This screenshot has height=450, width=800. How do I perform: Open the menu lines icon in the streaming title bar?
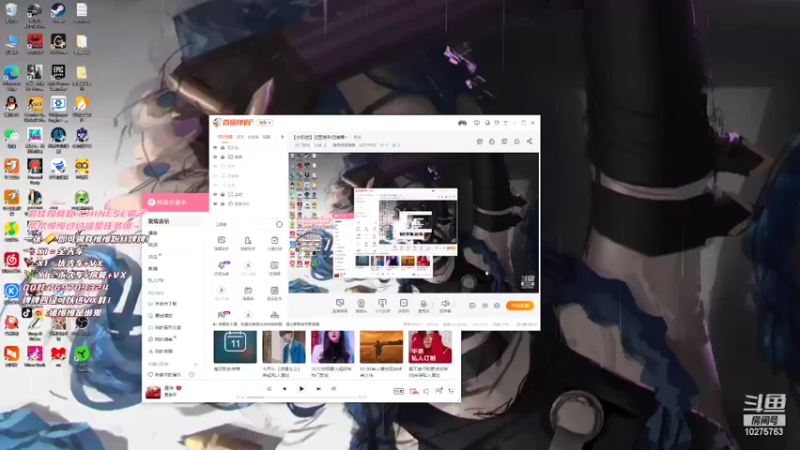tap(506, 123)
